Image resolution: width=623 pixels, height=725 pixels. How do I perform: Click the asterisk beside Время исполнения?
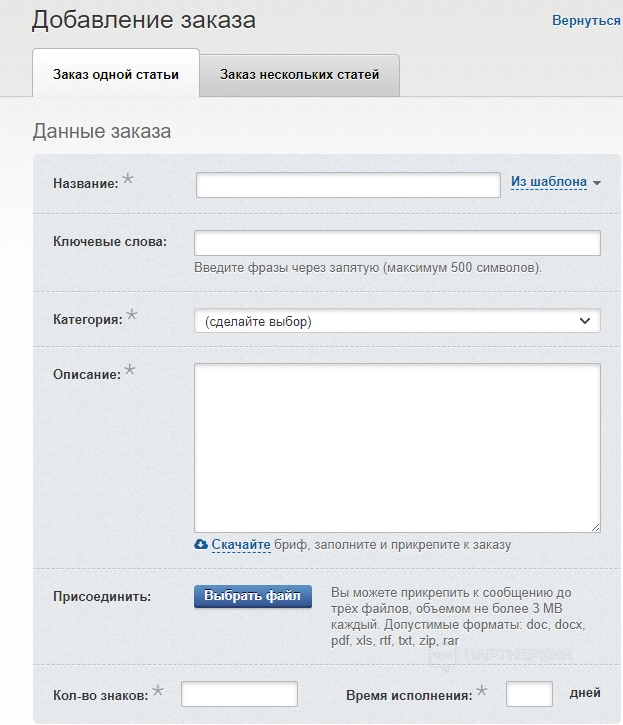click(482, 691)
